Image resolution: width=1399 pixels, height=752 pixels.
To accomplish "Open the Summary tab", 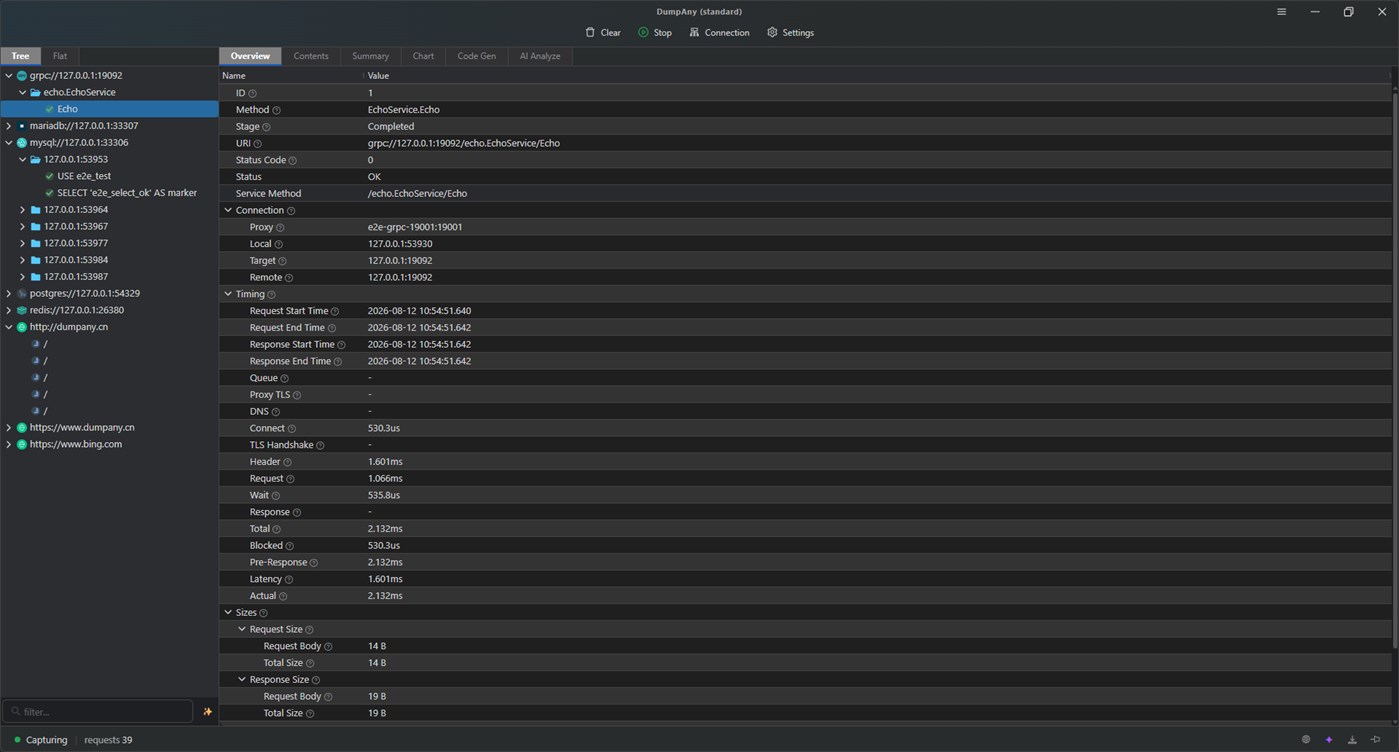I will [370, 56].
